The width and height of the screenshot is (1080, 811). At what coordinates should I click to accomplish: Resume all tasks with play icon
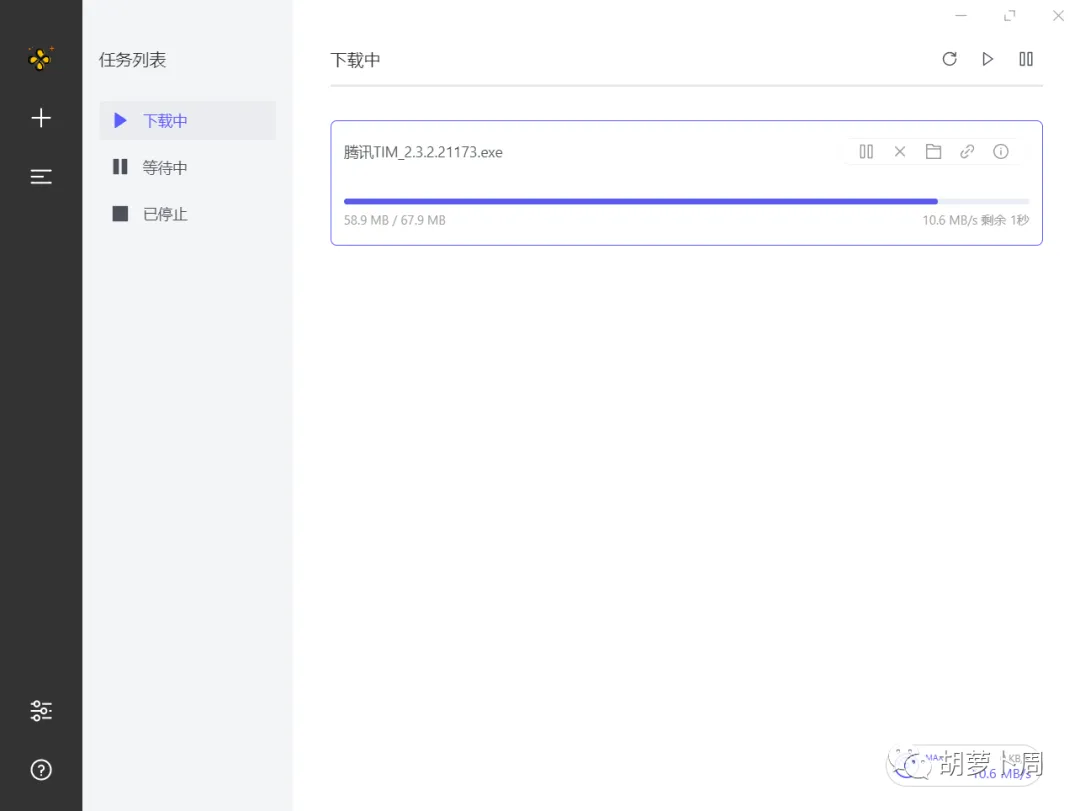click(x=988, y=59)
